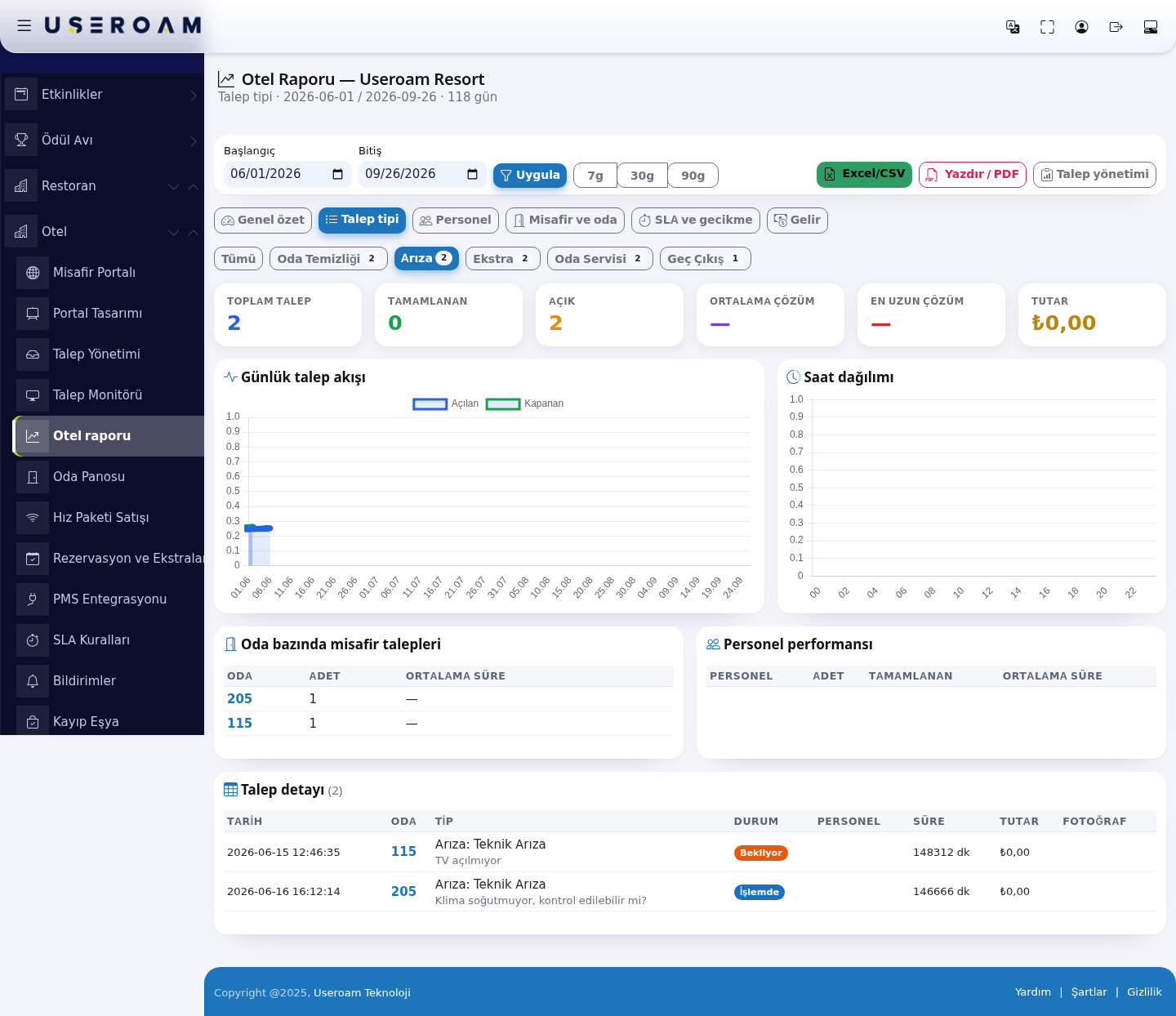Select the Tümü request type filter
The width and height of the screenshot is (1176, 1016).
(238, 259)
